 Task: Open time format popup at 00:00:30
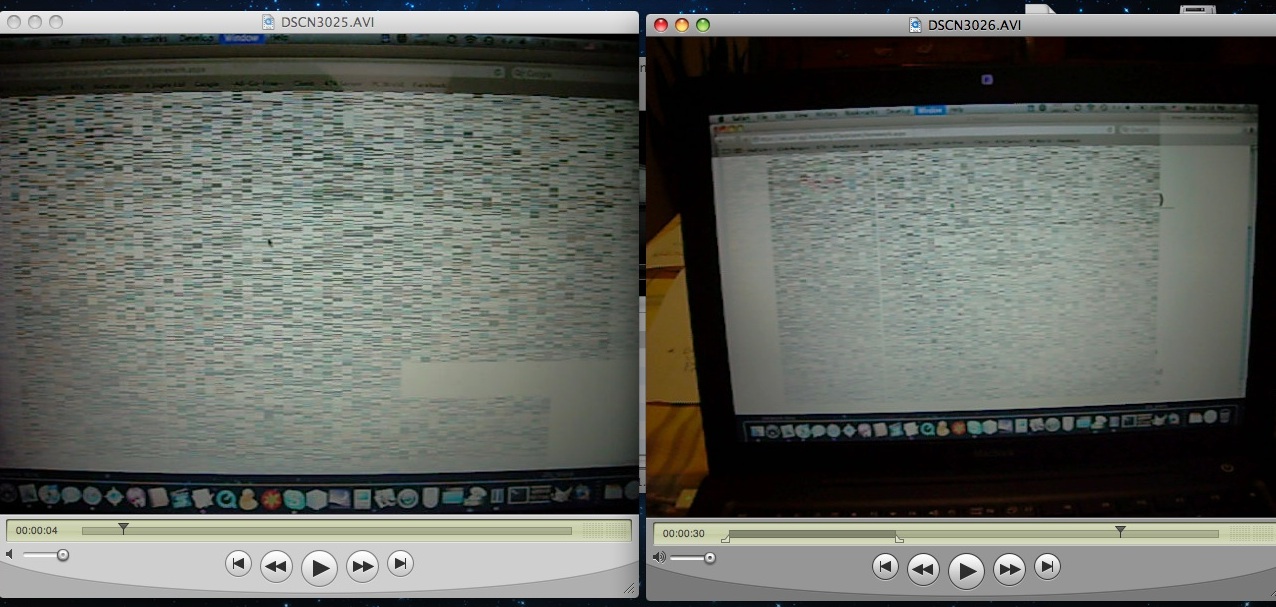click(684, 533)
